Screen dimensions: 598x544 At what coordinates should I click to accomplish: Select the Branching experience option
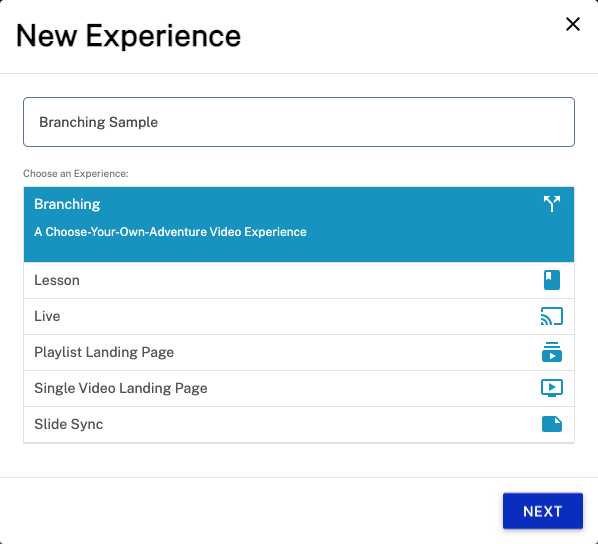299,224
